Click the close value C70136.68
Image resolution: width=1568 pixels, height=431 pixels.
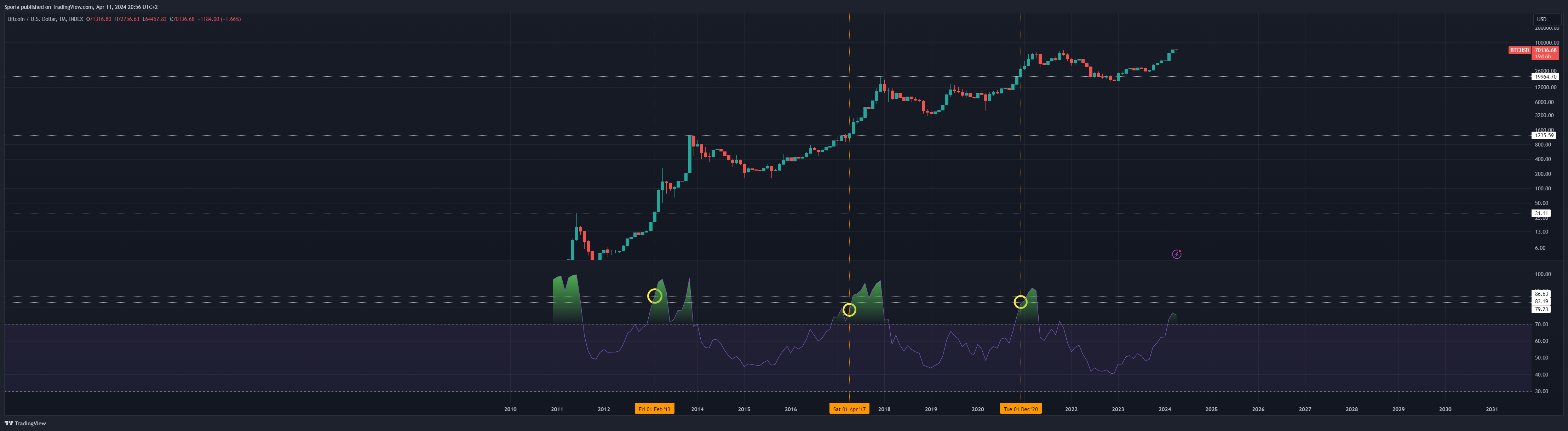[x=182, y=19]
